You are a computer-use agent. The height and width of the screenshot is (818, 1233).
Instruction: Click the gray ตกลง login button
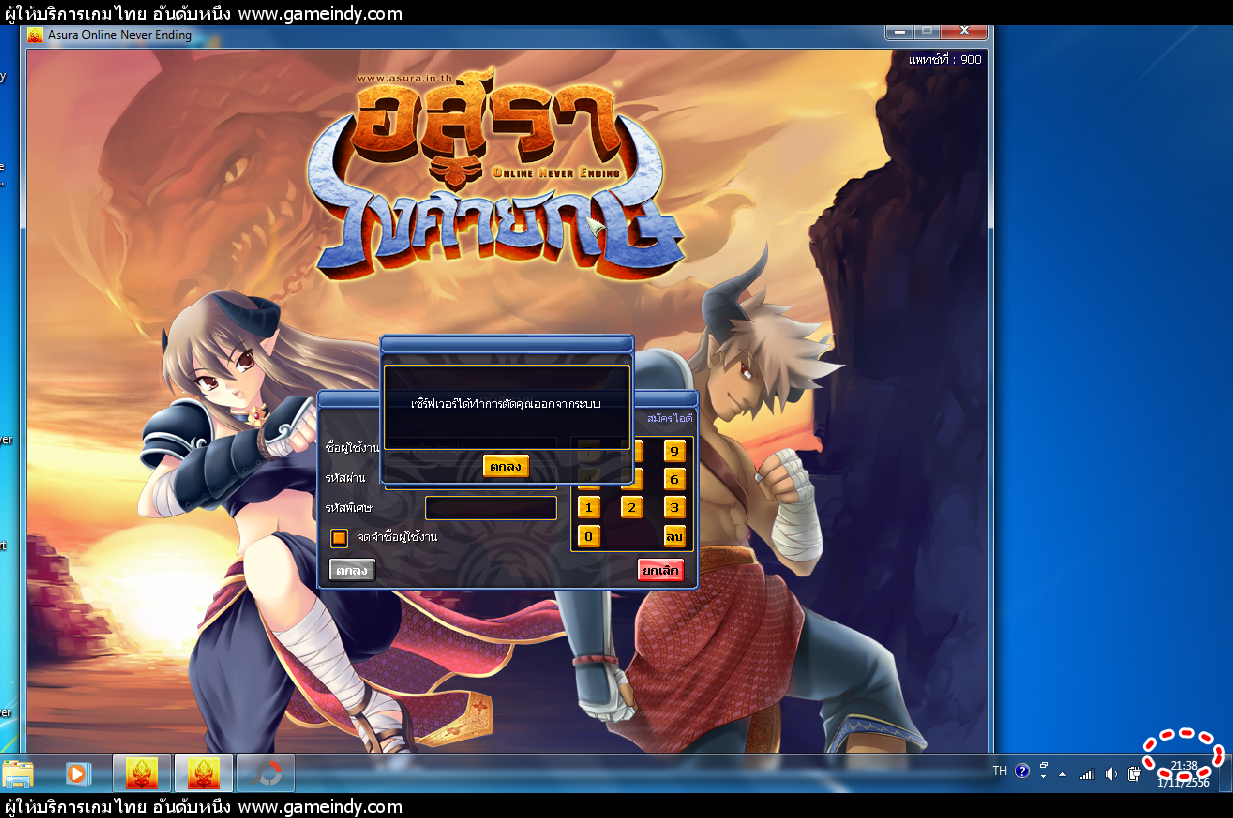(x=352, y=570)
